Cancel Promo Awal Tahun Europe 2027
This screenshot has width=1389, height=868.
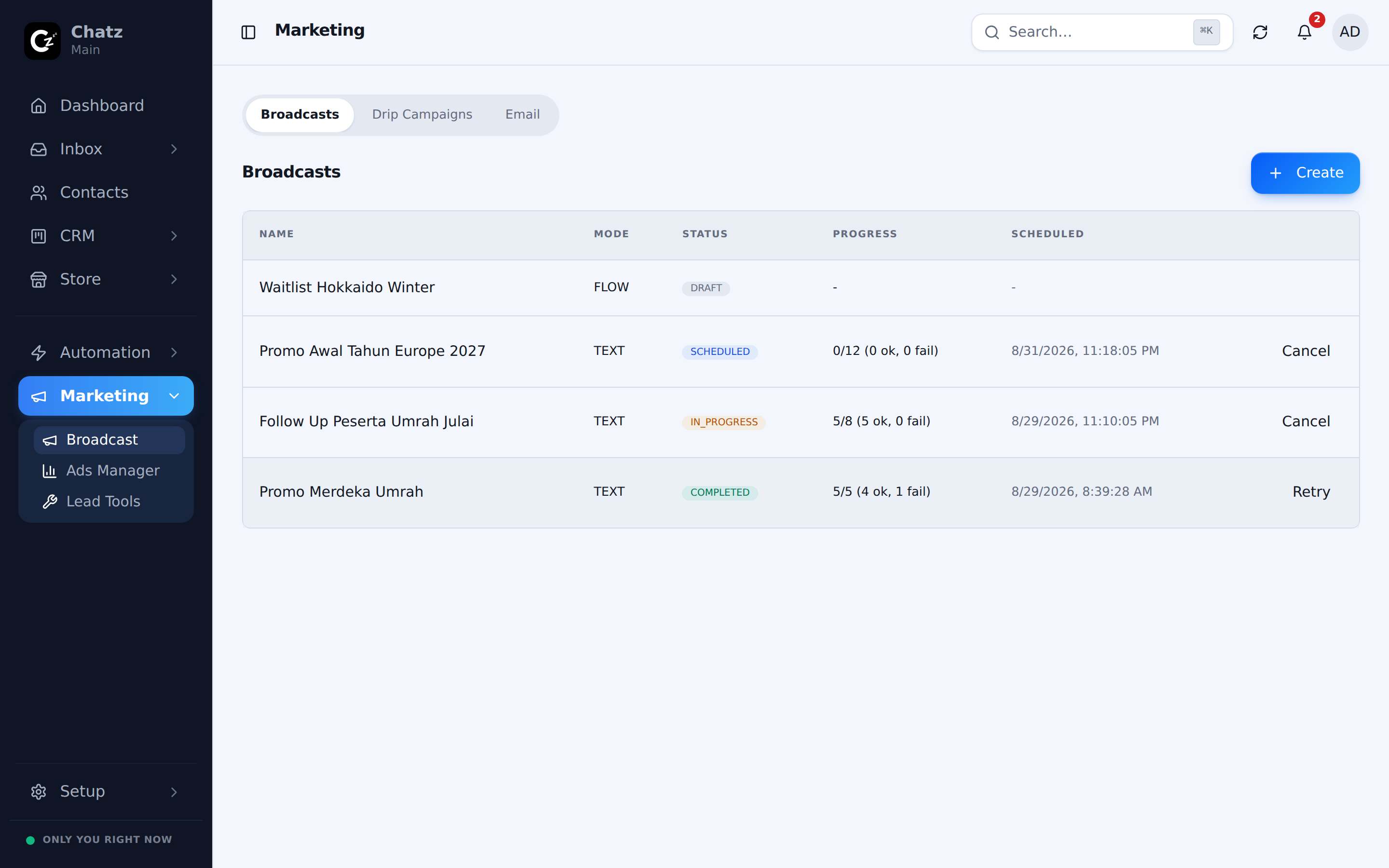pos(1306,352)
